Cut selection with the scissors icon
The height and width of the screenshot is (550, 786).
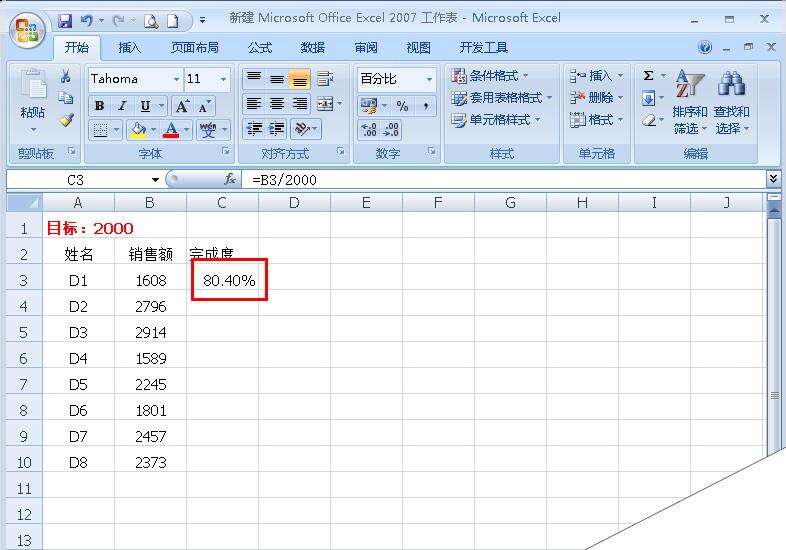tap(65, 77)
